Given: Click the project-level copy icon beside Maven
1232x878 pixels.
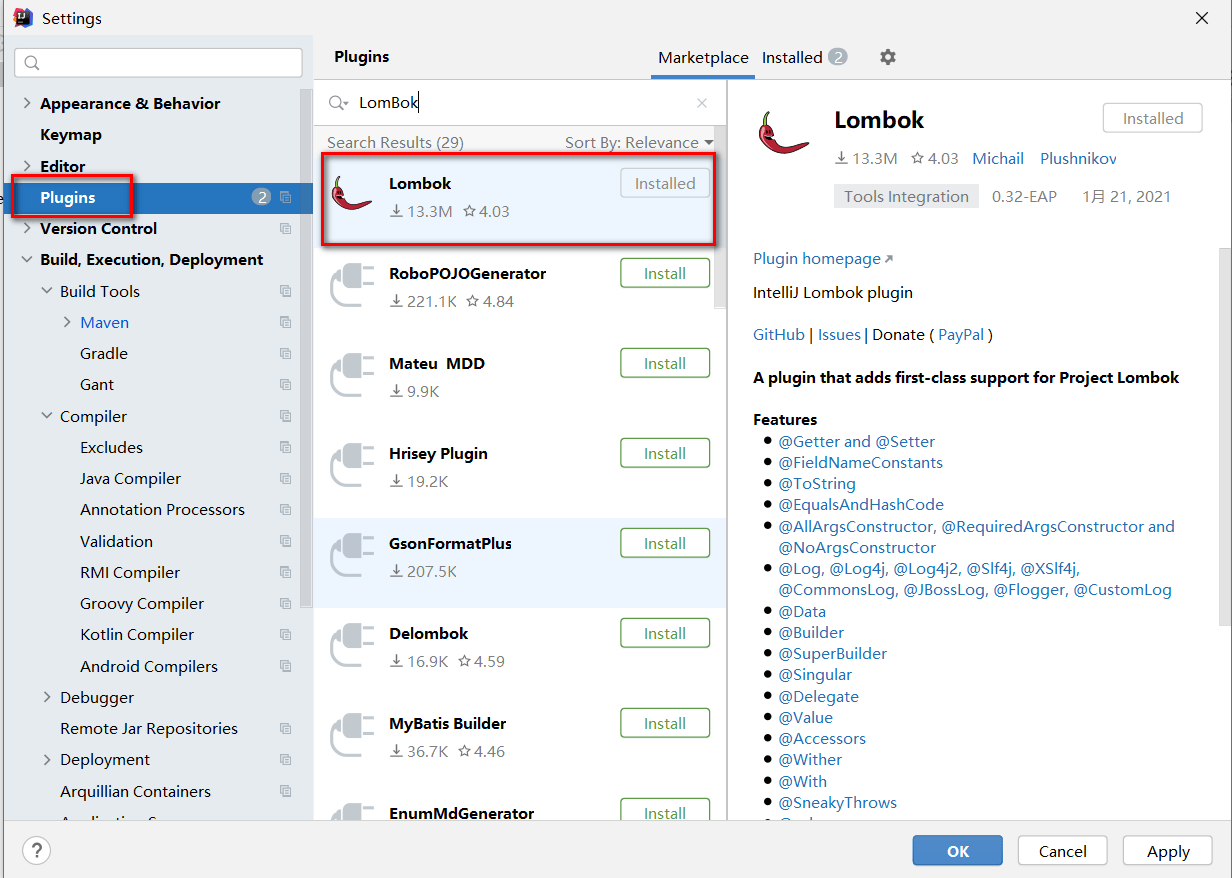Looking at the screenshot, I should (286, 322).
